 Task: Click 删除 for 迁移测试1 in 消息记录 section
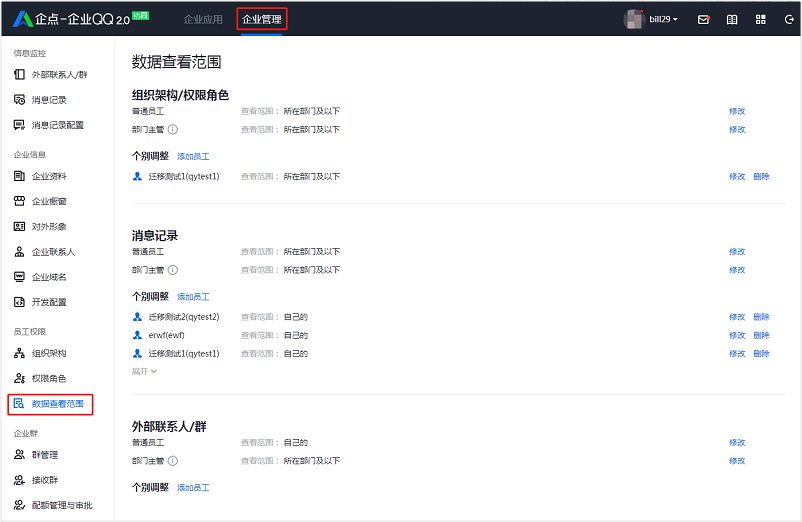click(x=762, y=354)
